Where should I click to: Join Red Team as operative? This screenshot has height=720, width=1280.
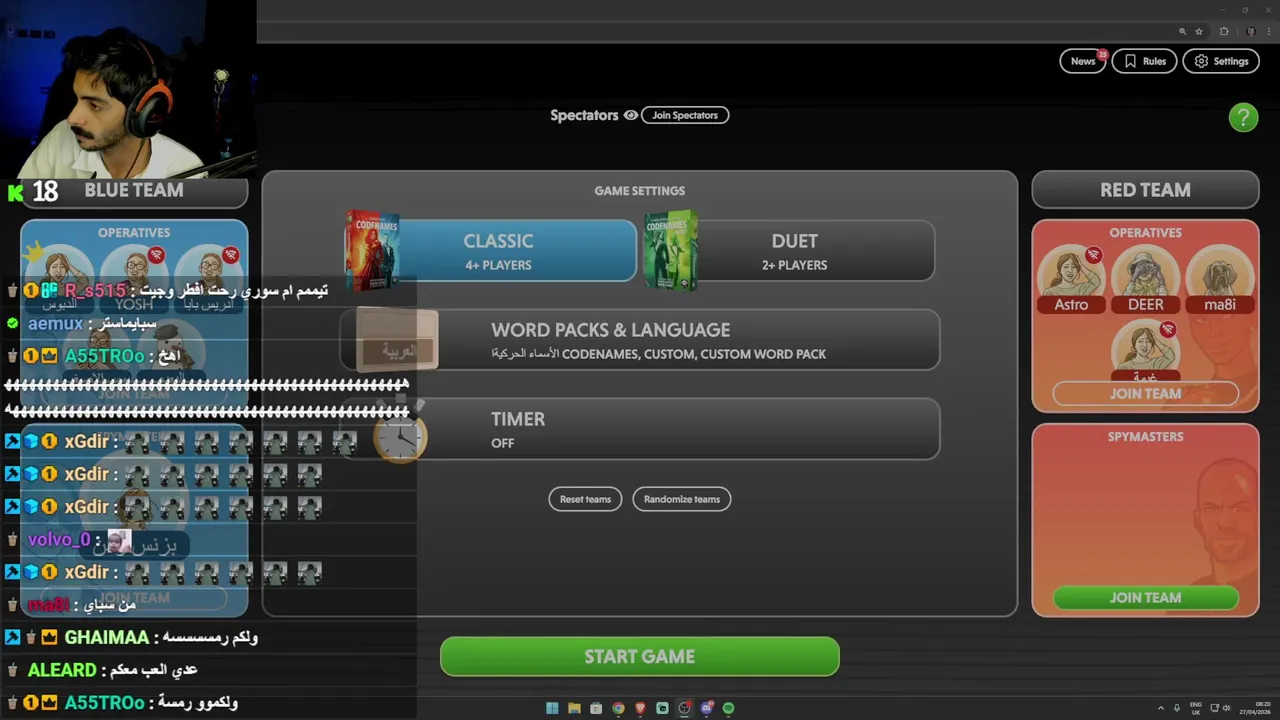pos(1145,394)
